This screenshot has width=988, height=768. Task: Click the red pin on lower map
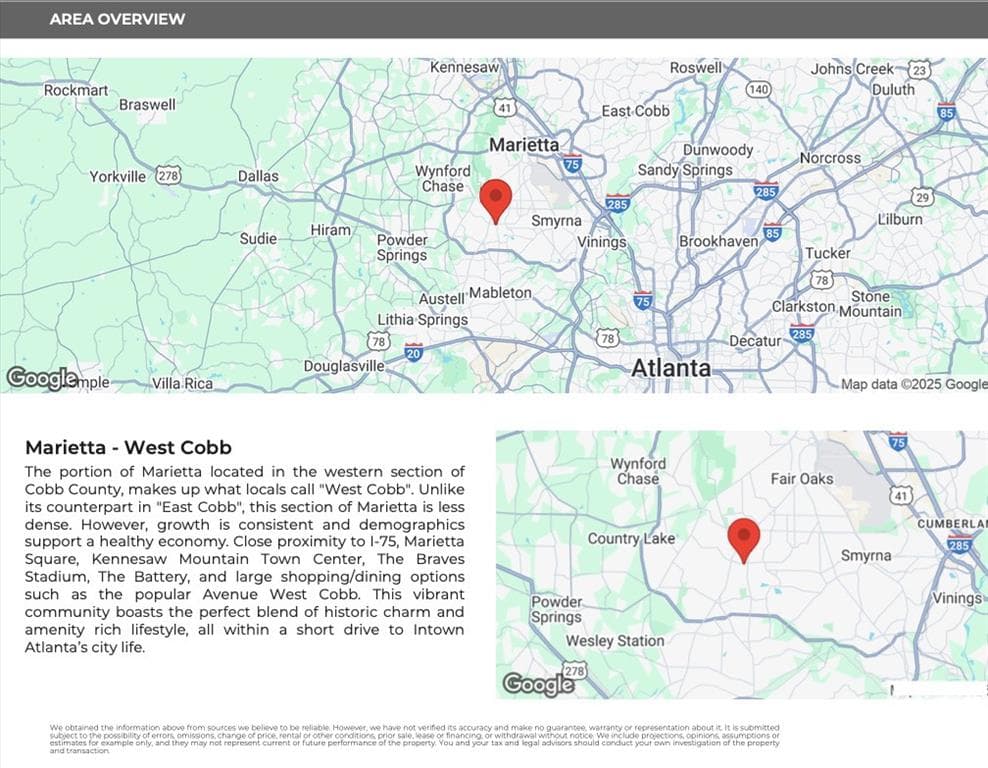click(x=744, y=541)
